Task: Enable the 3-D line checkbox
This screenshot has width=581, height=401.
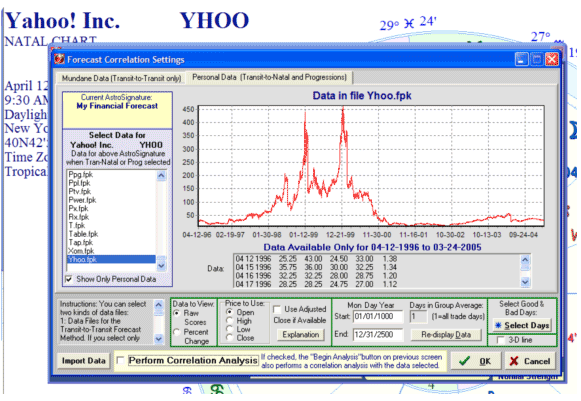Action: (x=500, y=340)
